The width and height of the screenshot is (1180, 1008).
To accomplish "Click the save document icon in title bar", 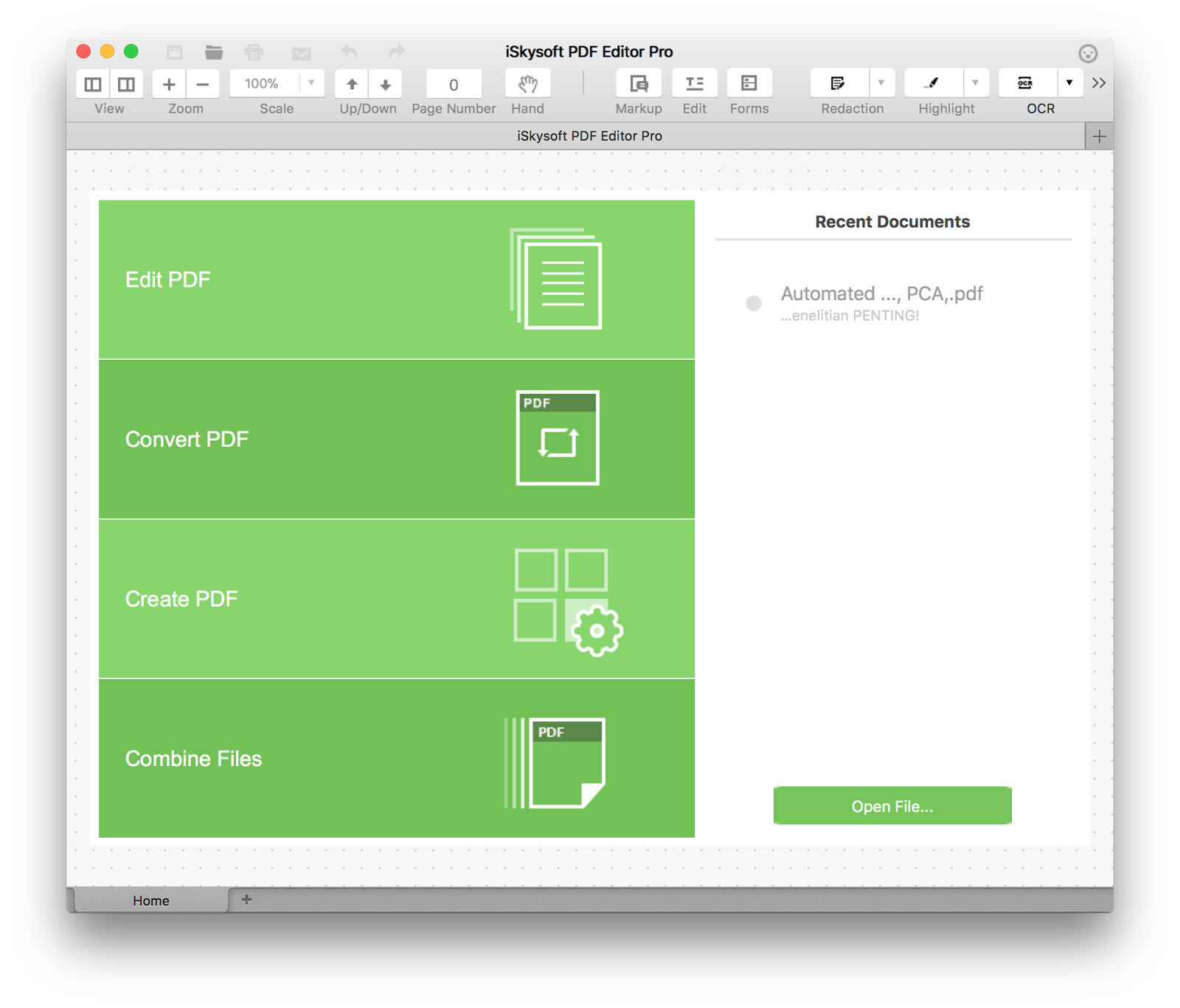I will [x=174, y=52].
